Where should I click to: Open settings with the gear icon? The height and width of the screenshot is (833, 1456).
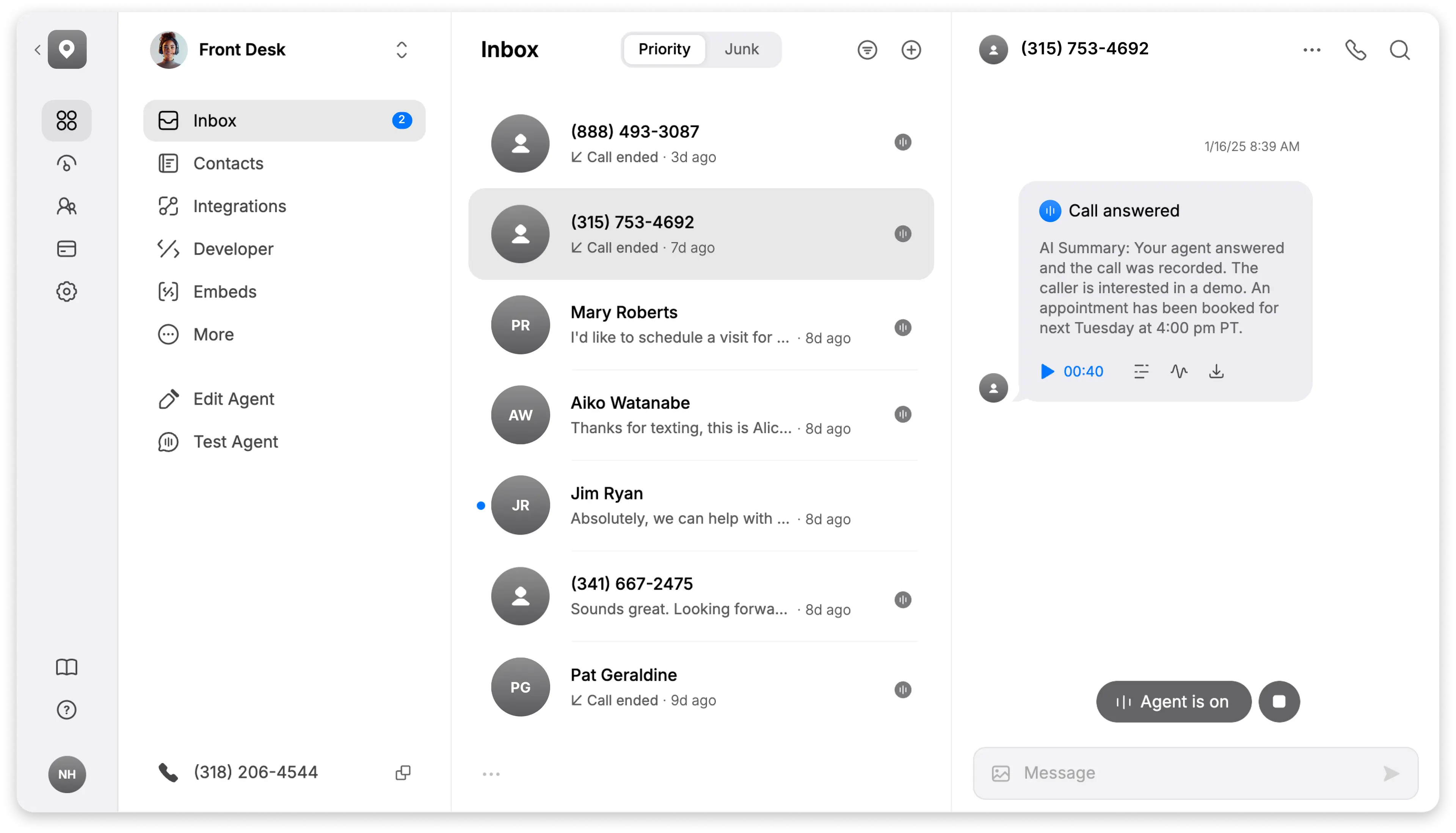[x=66, y=291]
